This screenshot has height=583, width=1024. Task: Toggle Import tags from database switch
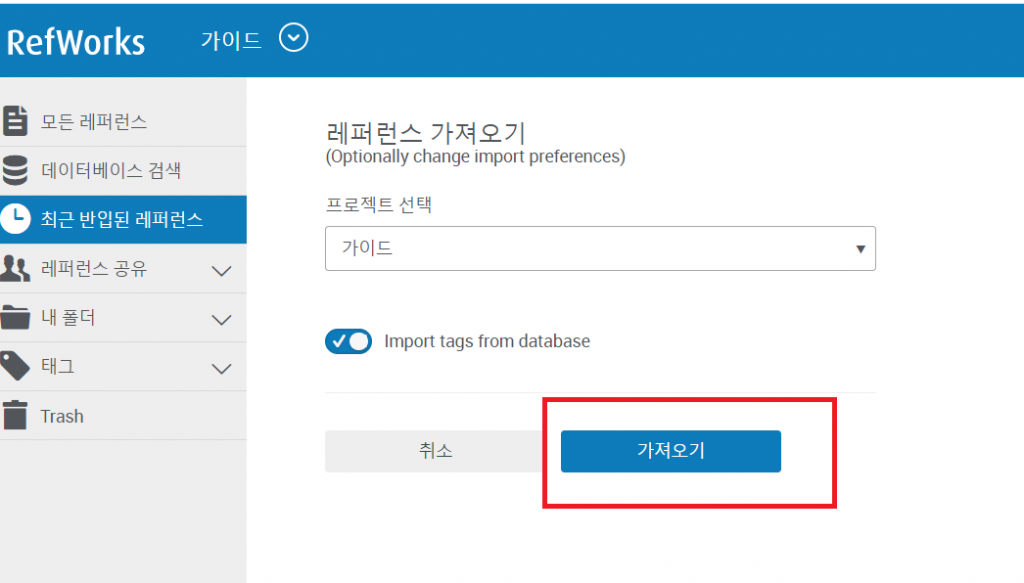[348, 341]
